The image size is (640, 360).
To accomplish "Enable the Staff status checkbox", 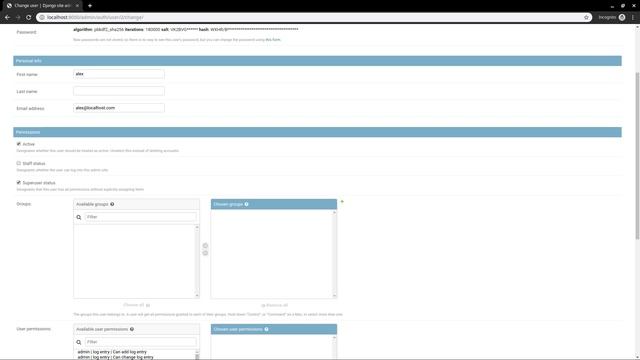I will click(18, 163).
